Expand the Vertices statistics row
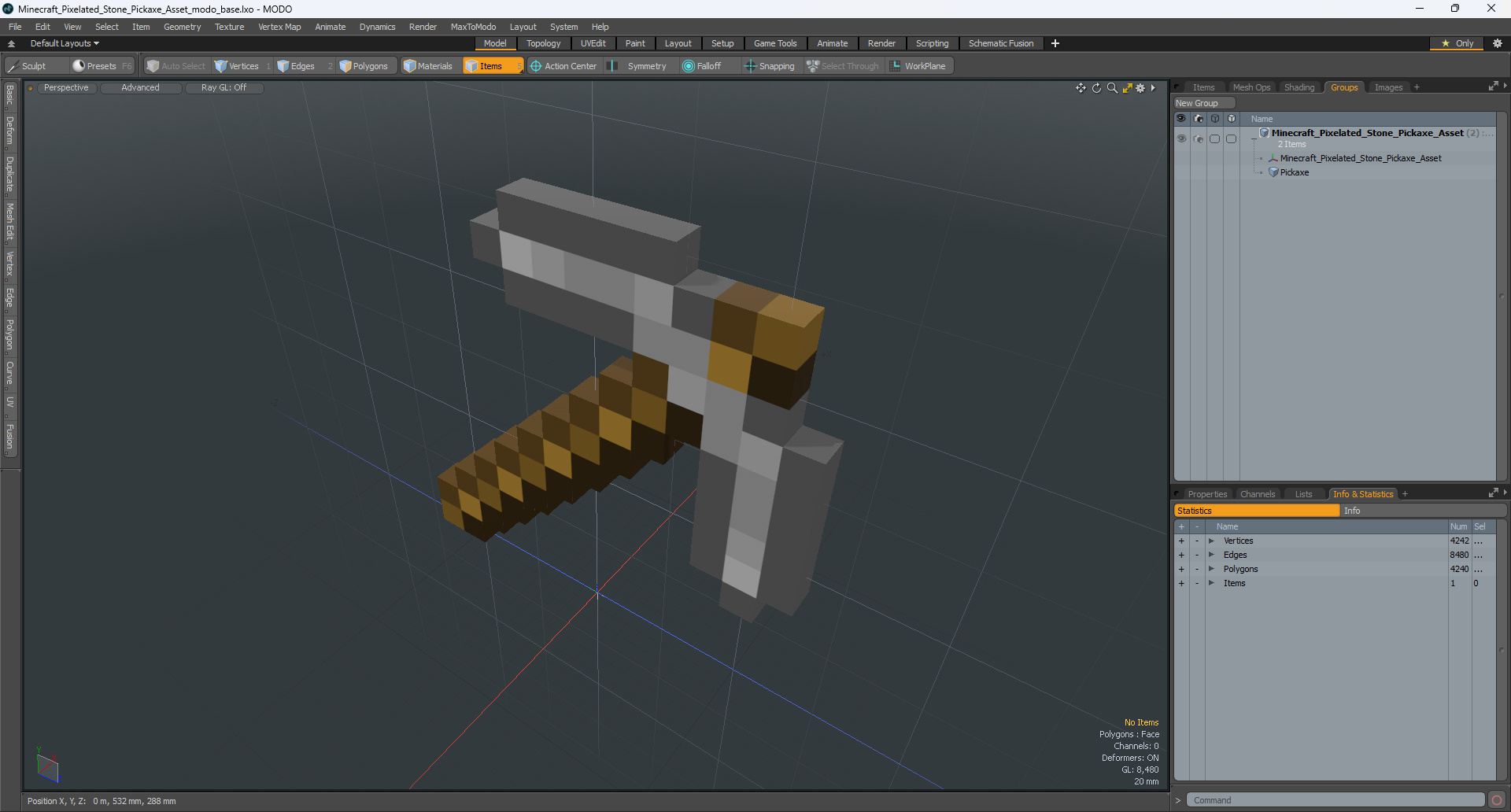Viewport: 1511px width, 812px height. pos(1211,541)
